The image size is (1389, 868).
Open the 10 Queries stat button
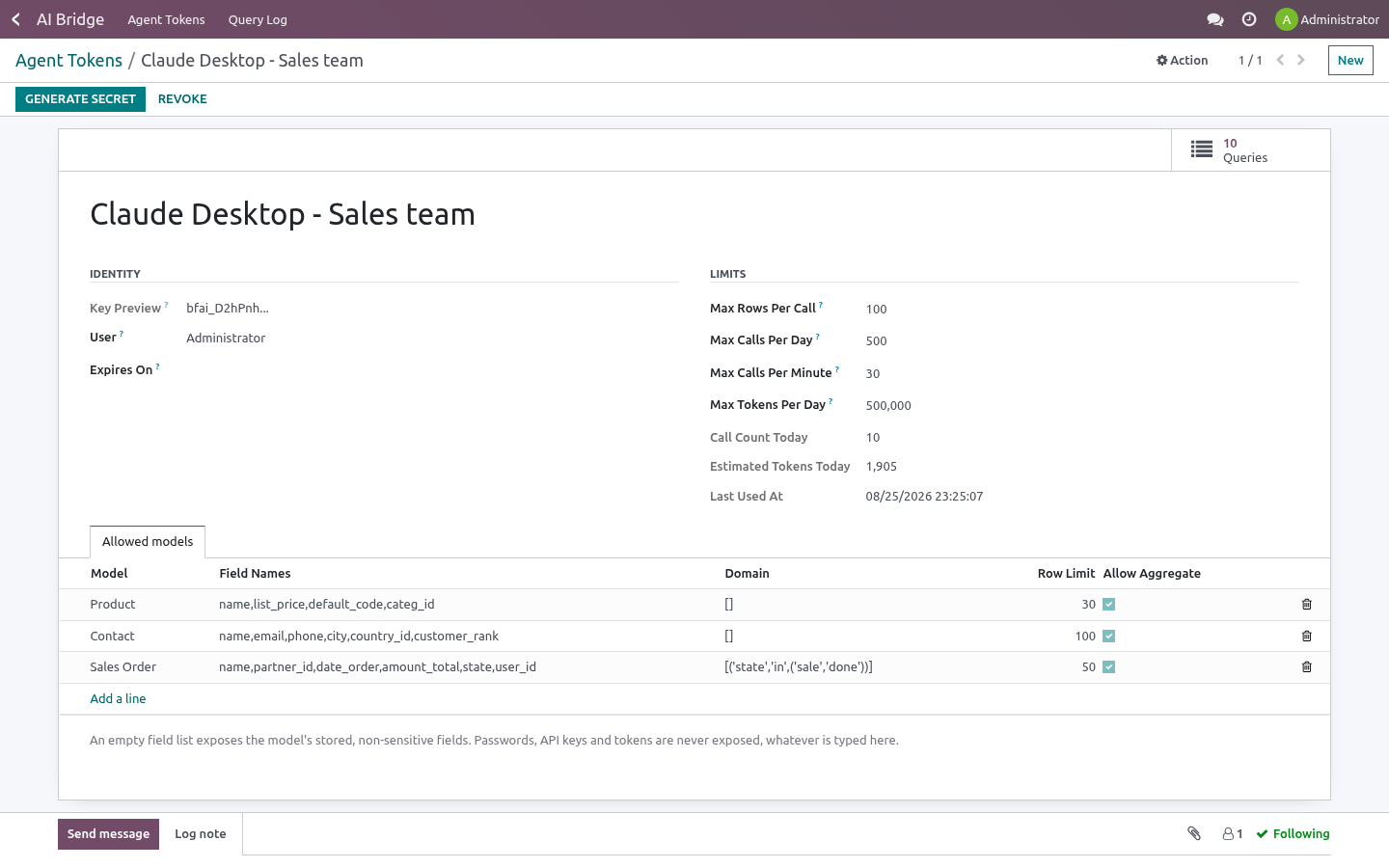(x=1250, y=150)
